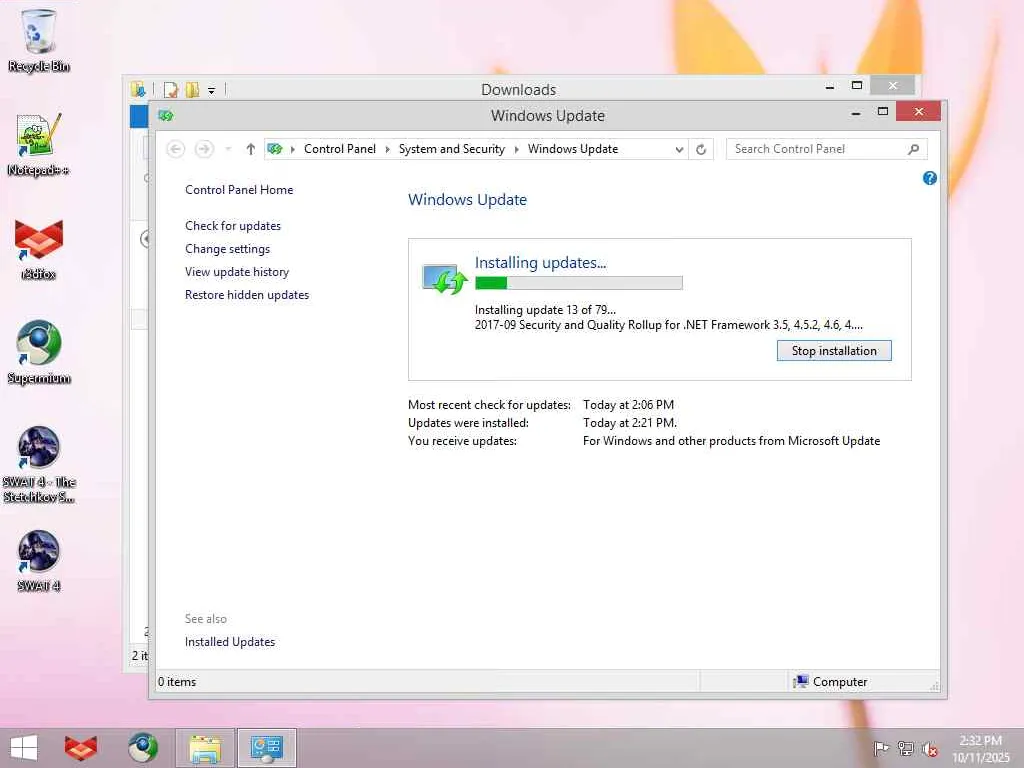Open the network tray icon
Screen dimensions: 1024x768
coord(906,748)
